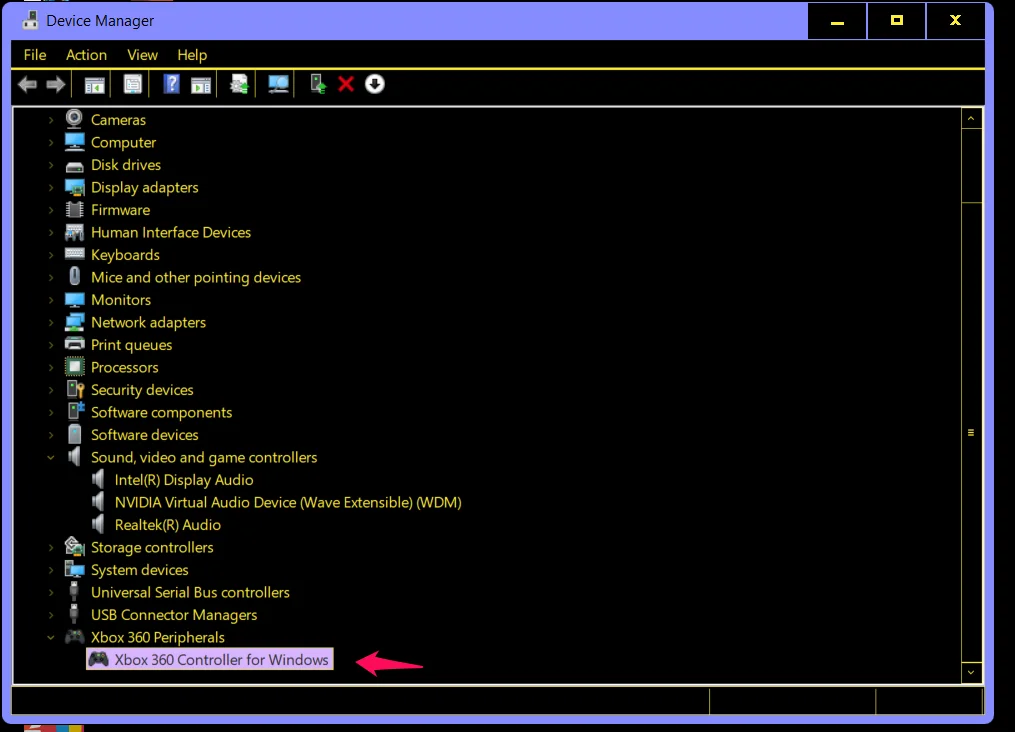Click the Firmware chip icon
The height and width of the screenshot is (732, 1015).
coord(74,210)
